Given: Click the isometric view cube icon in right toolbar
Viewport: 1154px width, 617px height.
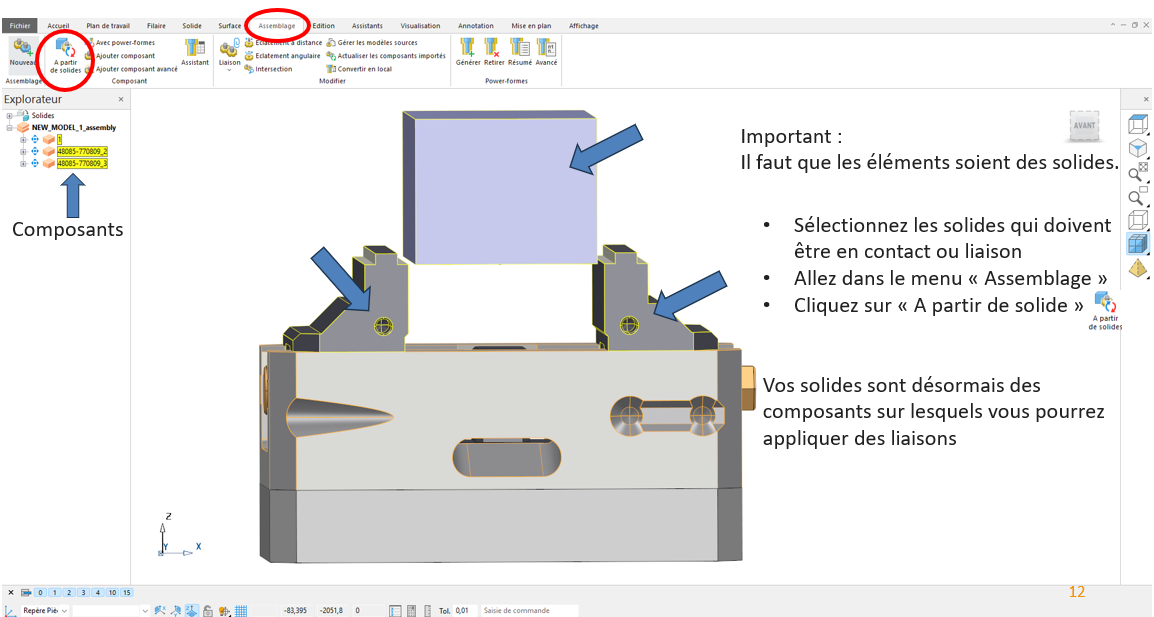Looking at the screenshot, I should (x=1138, y=148).
